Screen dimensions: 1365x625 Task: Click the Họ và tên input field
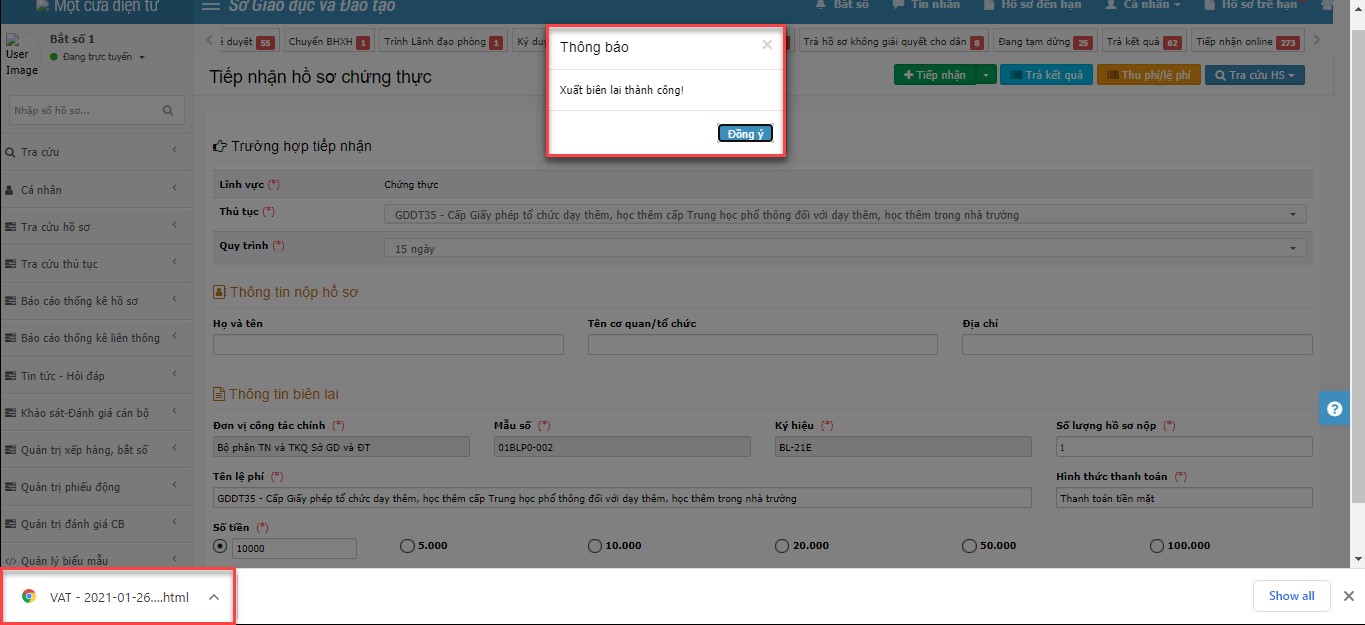click(388, 345)
